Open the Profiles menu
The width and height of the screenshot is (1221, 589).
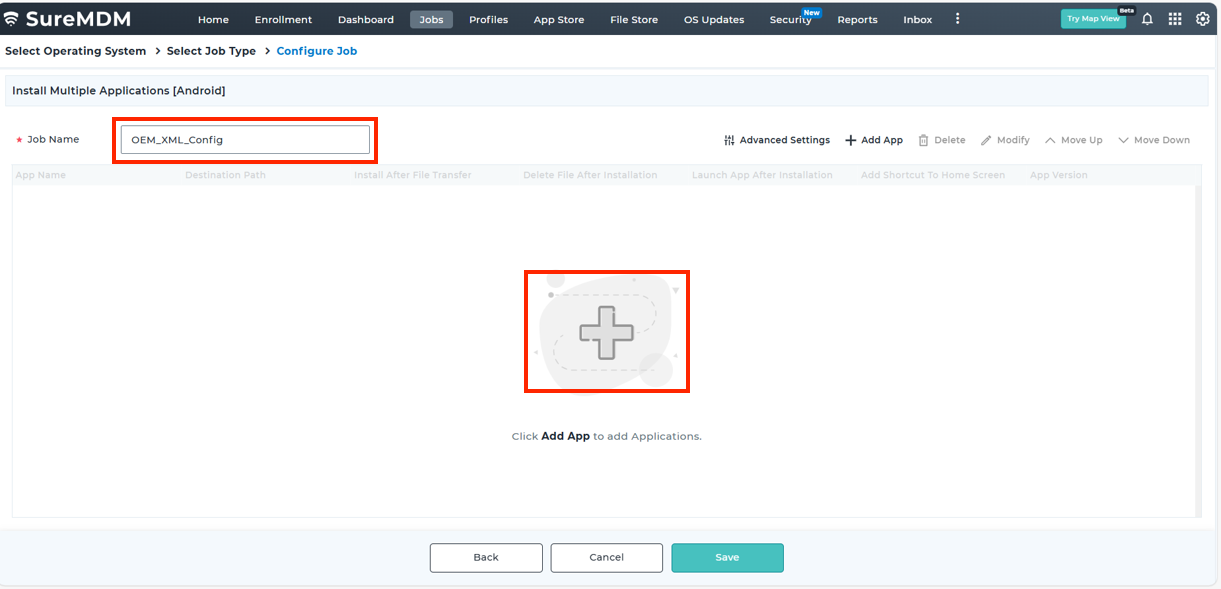[x=488, y=20]
